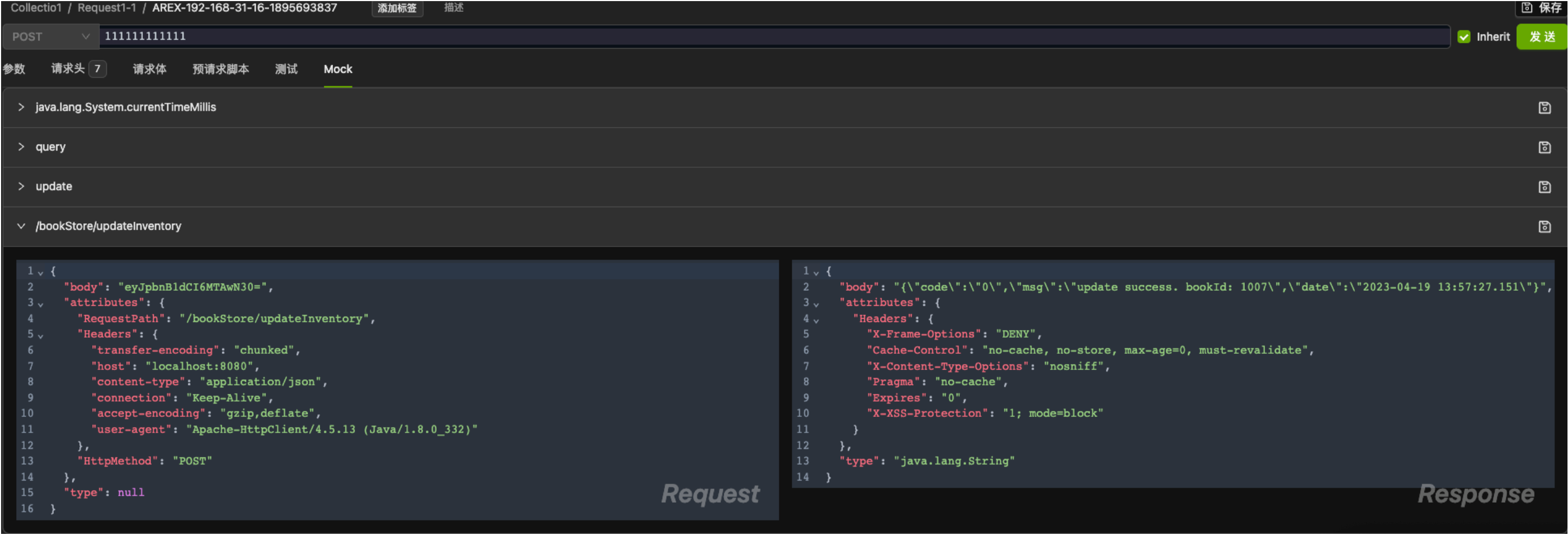The height and width of the screenshot is (534, 1568).
Task: Open the 请求体 tab
Action: 150,69
